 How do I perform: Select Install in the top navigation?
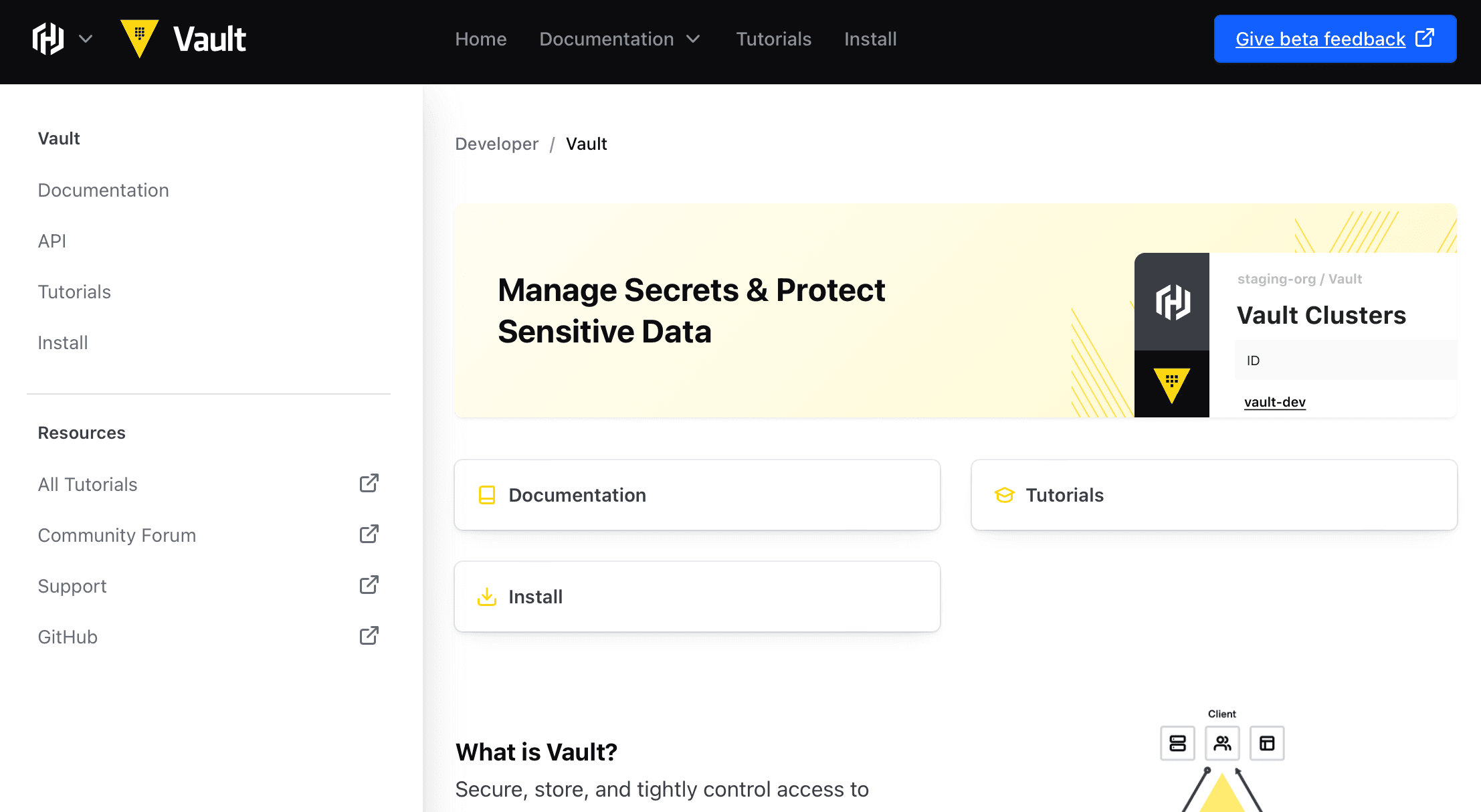pyautogui.click(x=870, y=39)
